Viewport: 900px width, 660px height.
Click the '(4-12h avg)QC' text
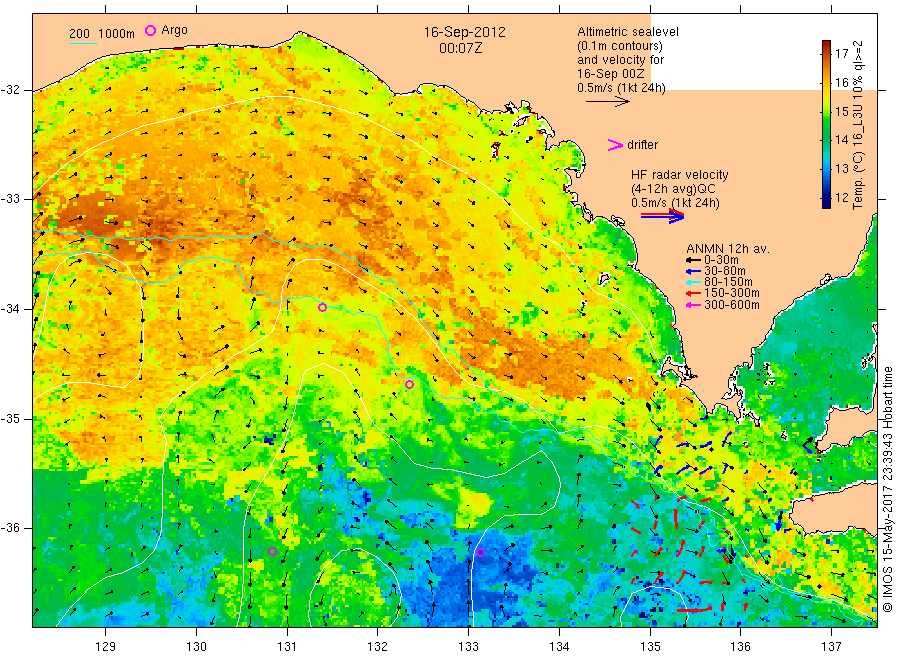pos(673,189)
